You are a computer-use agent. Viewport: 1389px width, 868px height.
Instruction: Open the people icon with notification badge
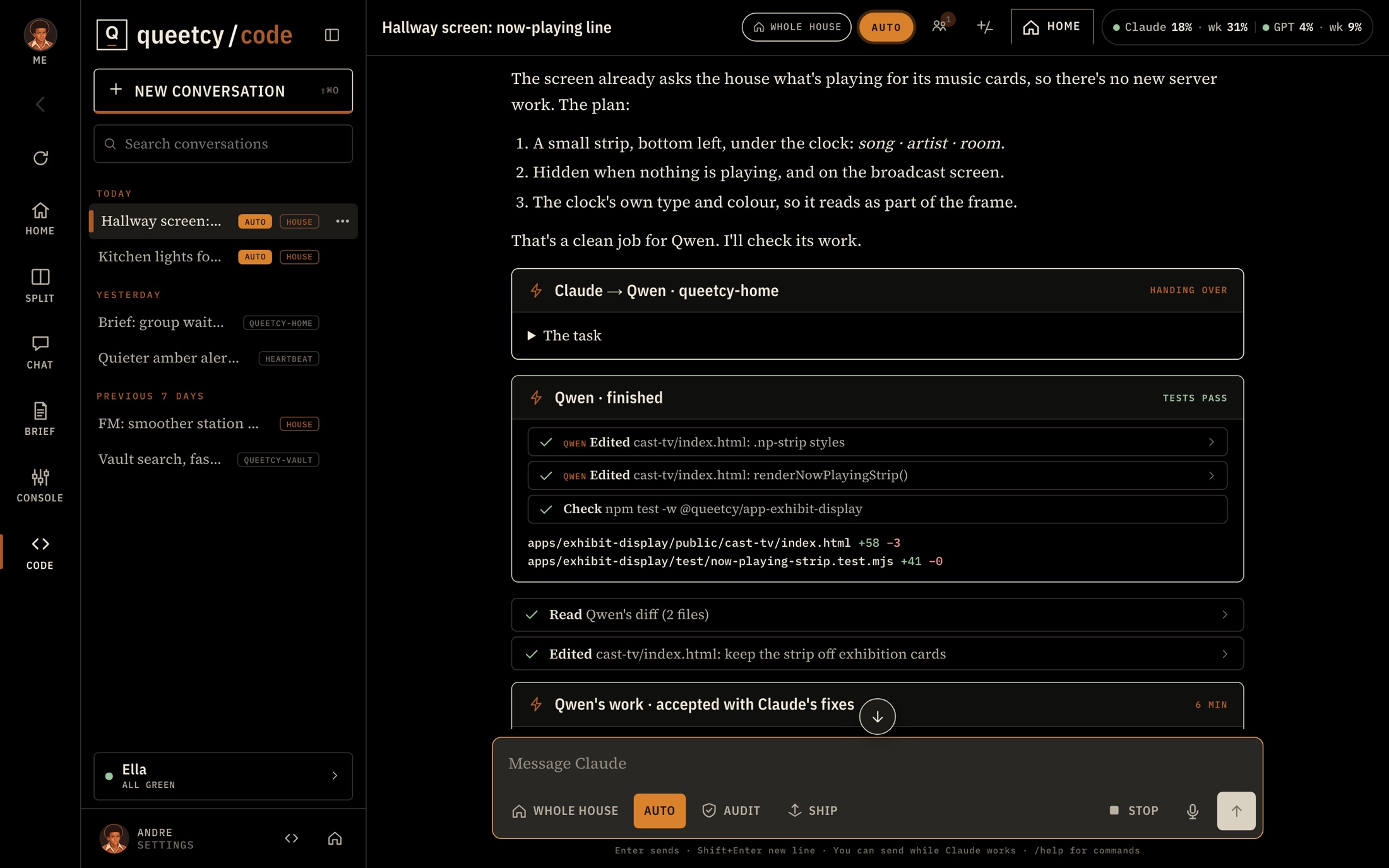(x=939, y=27)
